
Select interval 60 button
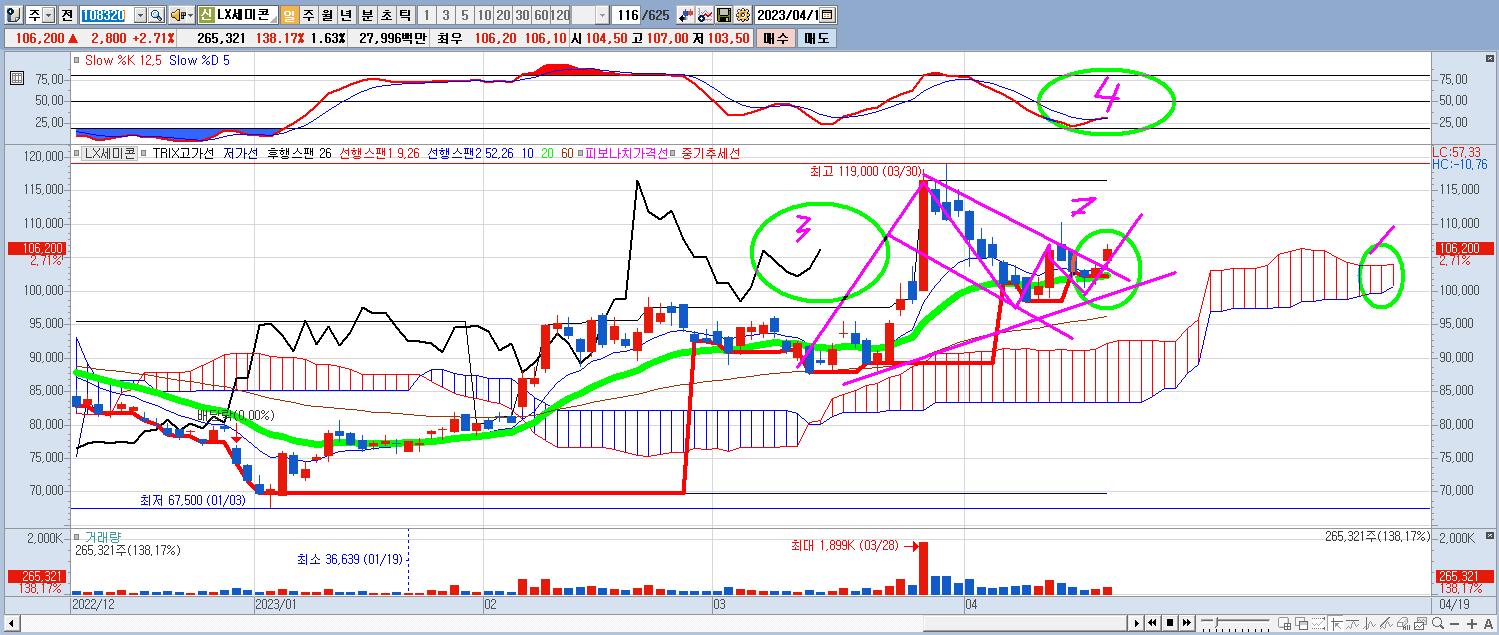tap(540, 15)
